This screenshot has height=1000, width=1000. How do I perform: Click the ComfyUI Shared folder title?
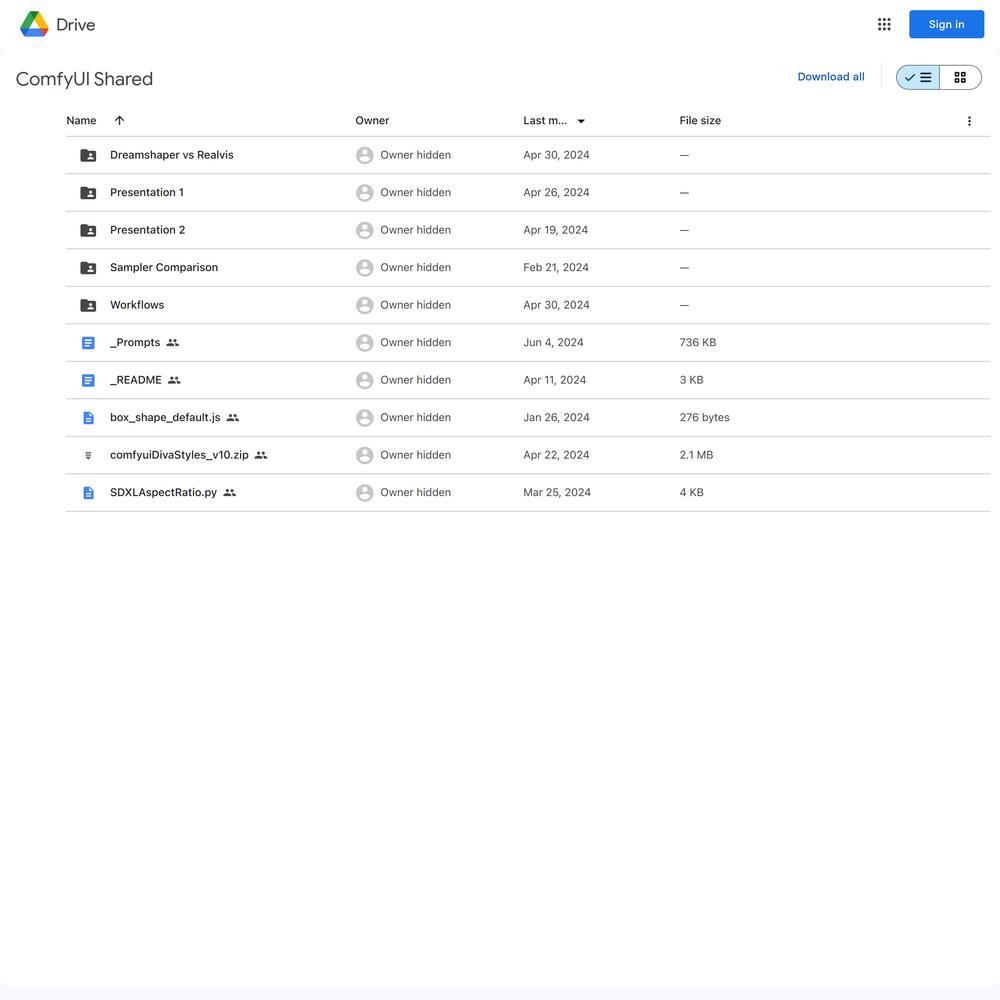[x=84, y=79]
